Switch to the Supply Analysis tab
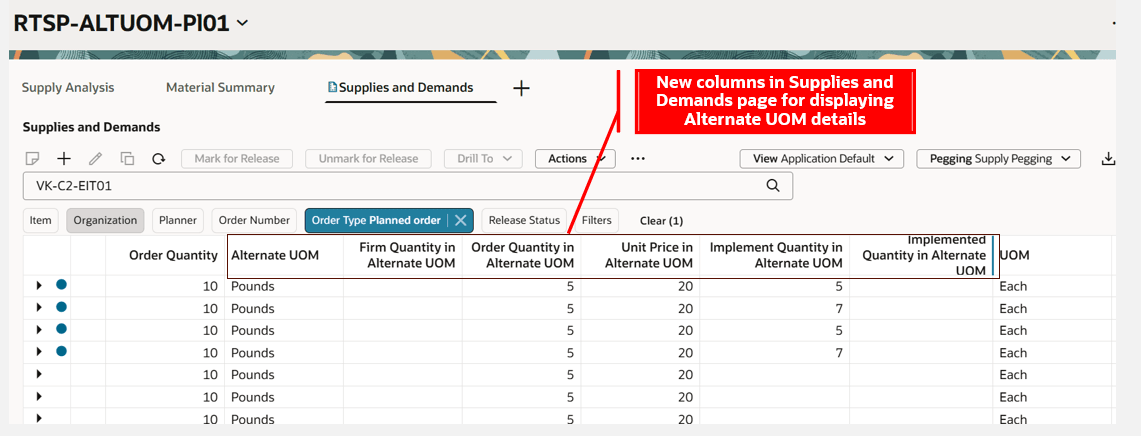1141x436 pixels. point(68,88)
